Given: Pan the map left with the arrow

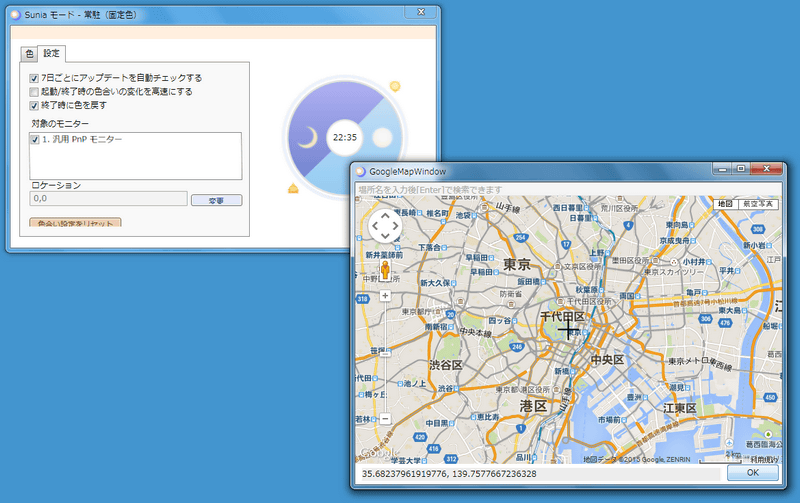Looking at the screenshot, I should (376, 225).
